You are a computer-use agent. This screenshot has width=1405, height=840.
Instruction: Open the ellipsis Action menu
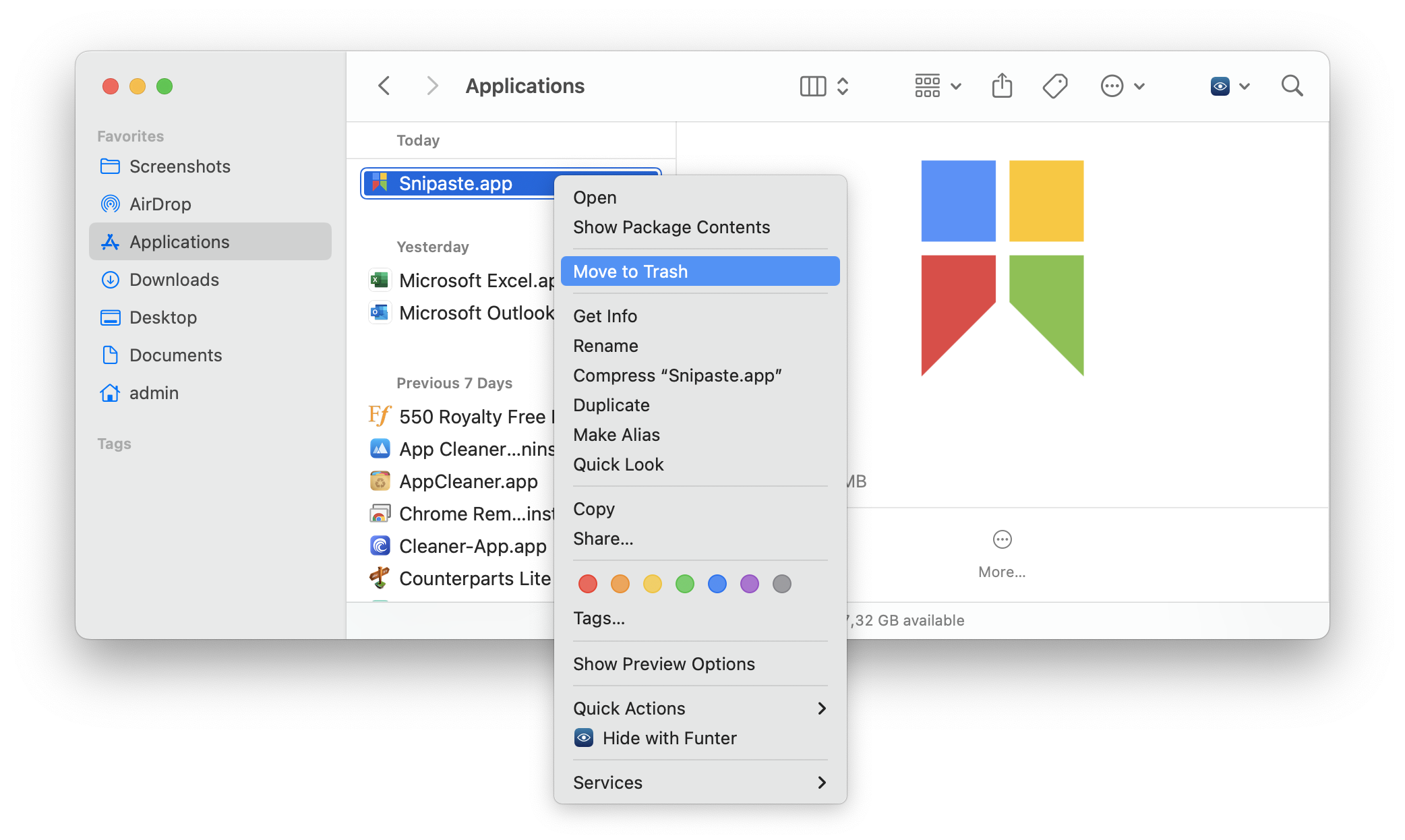point(1122,86)
